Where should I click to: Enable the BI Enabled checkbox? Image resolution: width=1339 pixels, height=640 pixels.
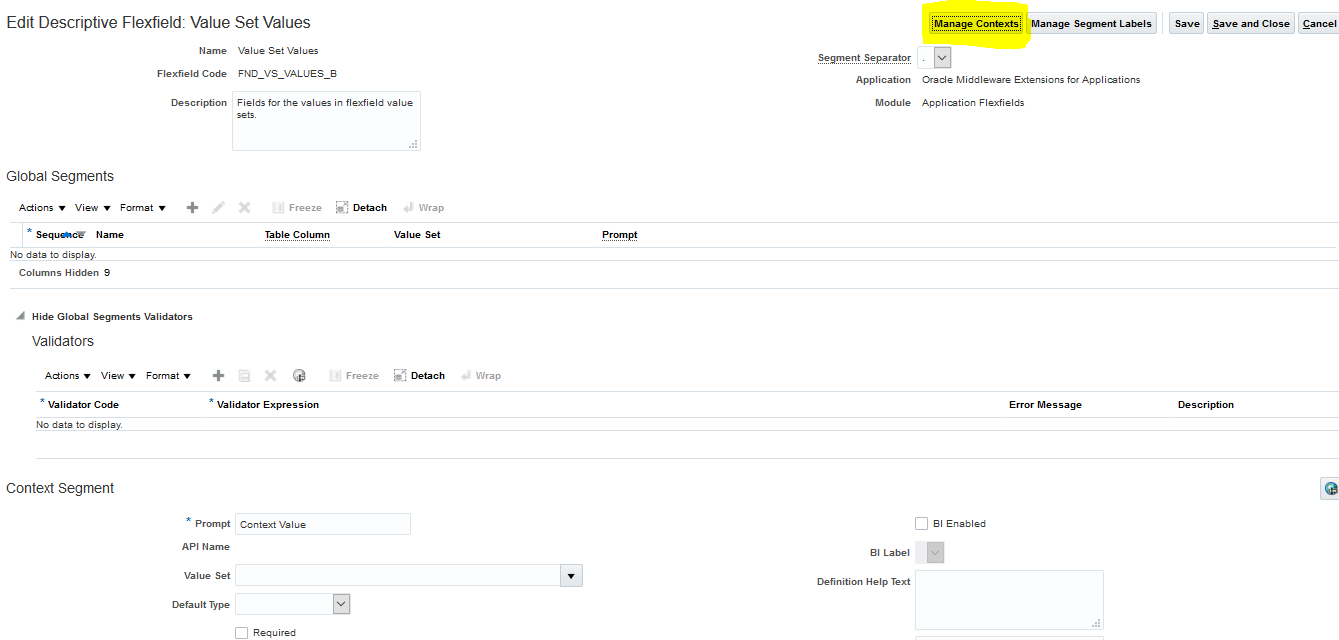click(921, 523)
